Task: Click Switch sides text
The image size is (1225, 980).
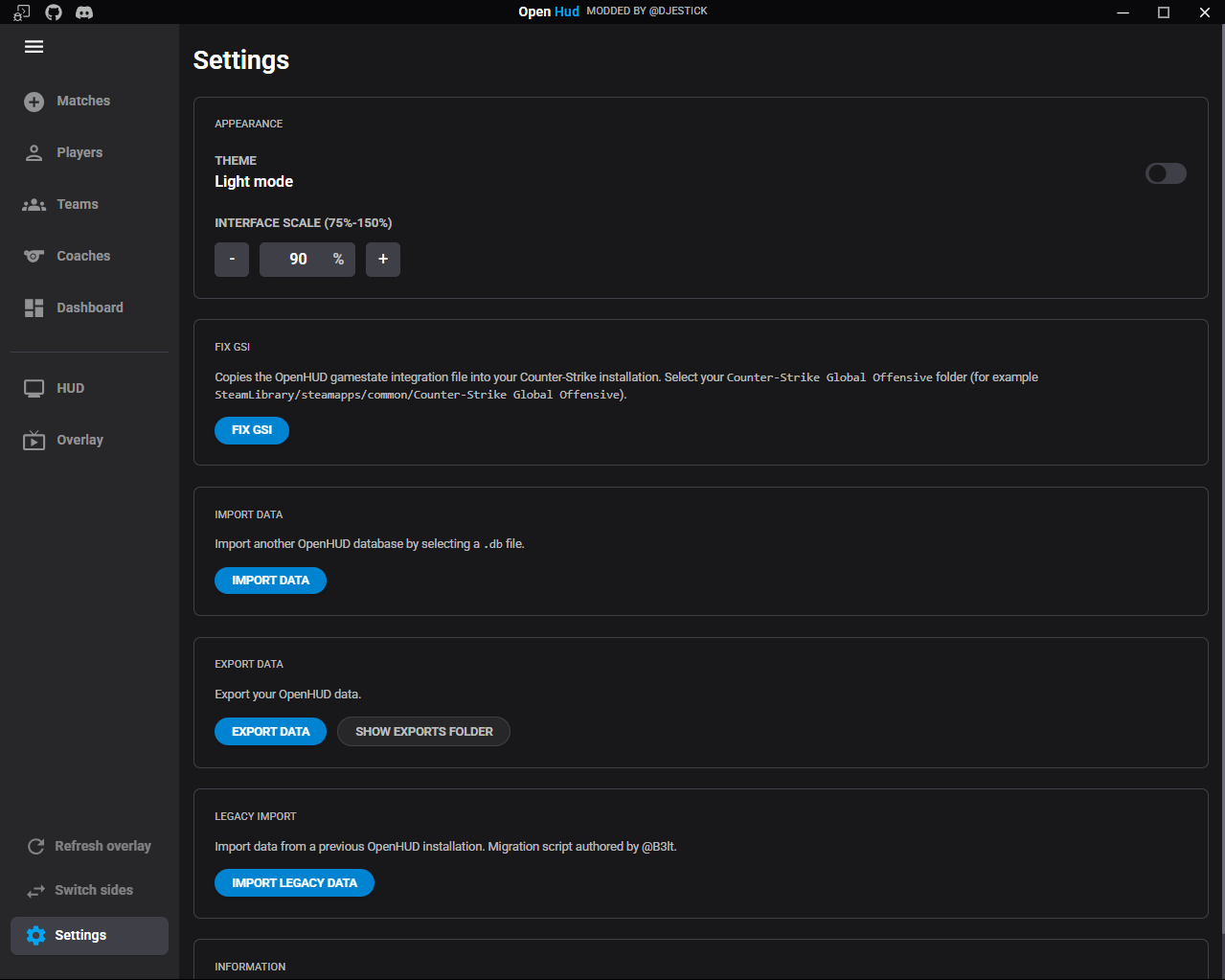Action: pyautogui.click(x=94, y=890)
